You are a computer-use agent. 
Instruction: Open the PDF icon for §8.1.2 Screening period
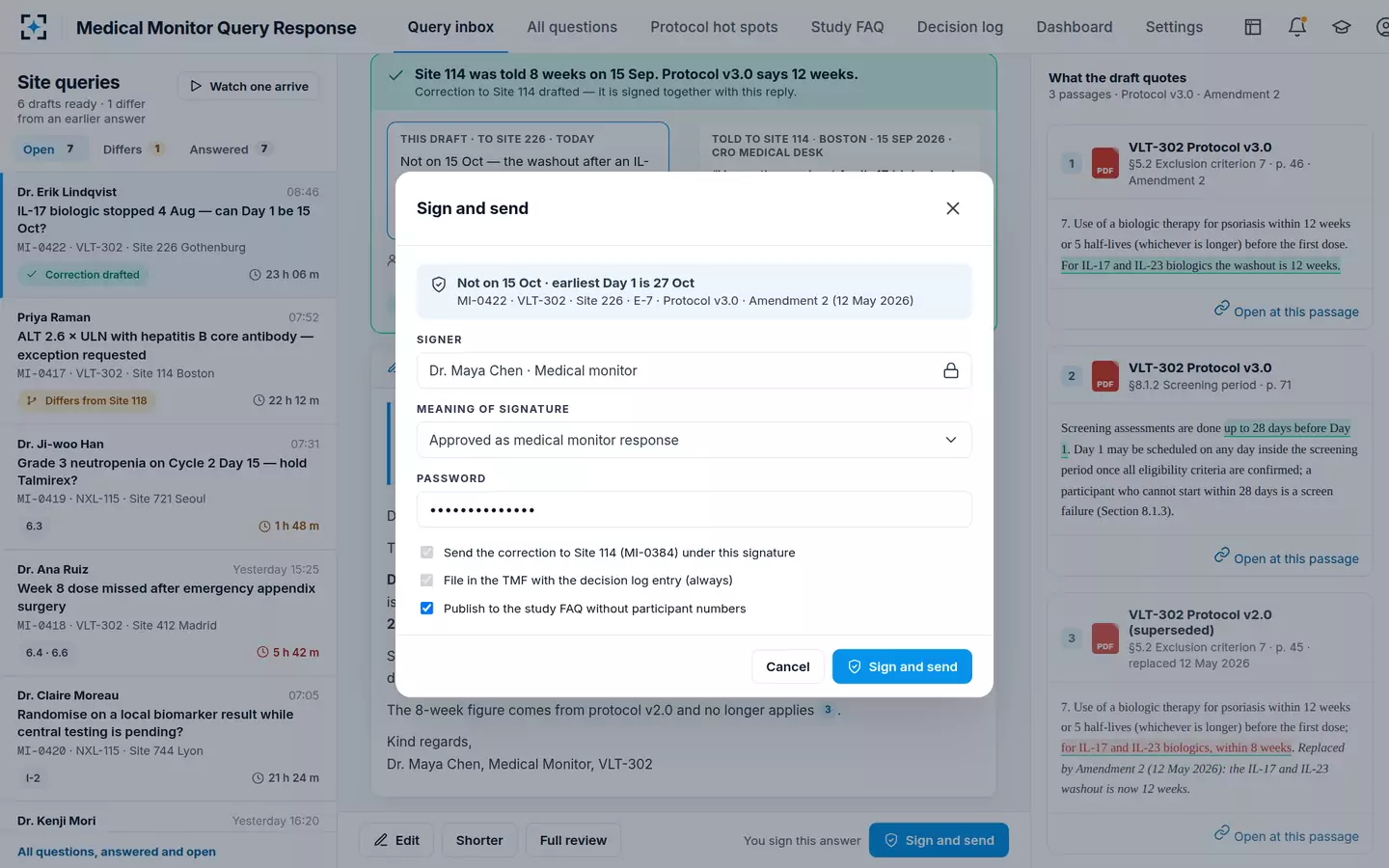tap(1104, 376)
